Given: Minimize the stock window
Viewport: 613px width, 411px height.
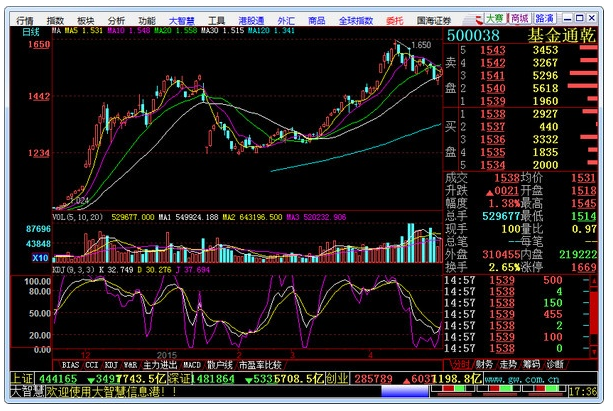Looking at the screenshot, I should point(568,18).
